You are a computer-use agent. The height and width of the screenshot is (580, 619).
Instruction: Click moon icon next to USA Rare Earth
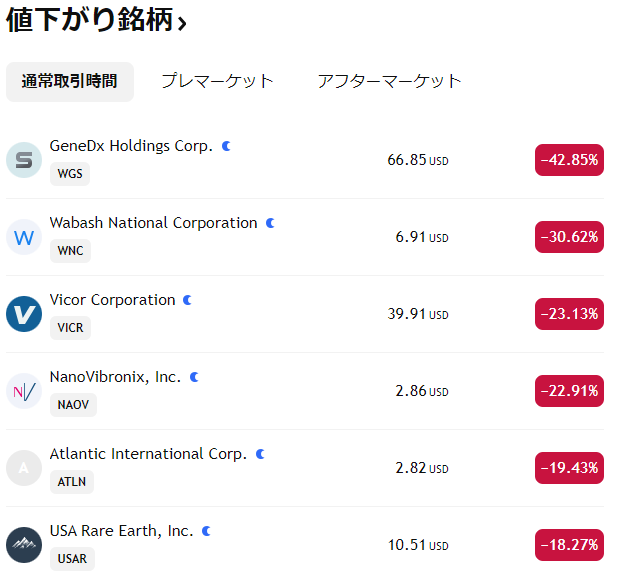[x=206, y=531]
